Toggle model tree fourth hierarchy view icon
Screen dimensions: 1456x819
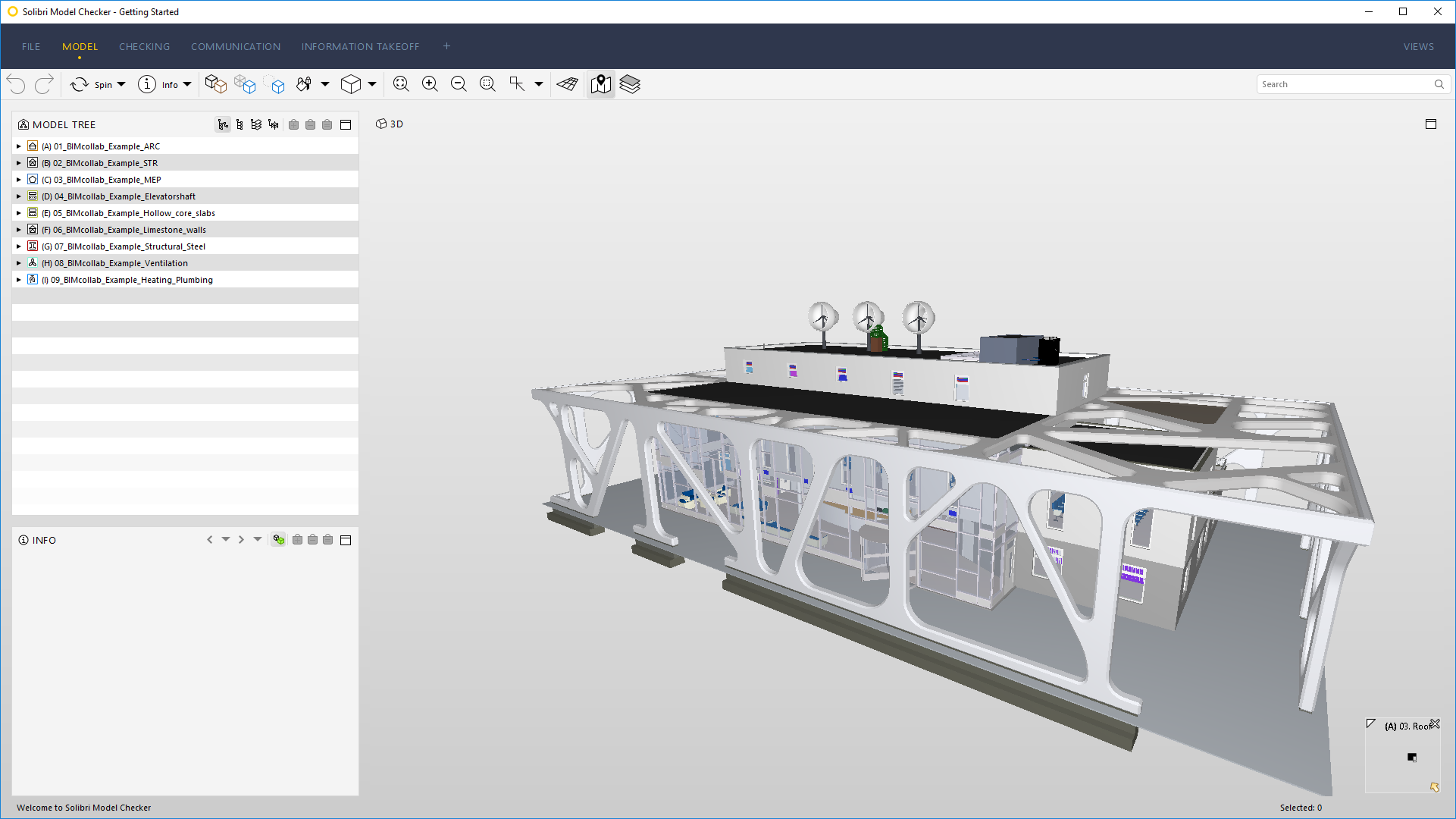click(274, 124)
